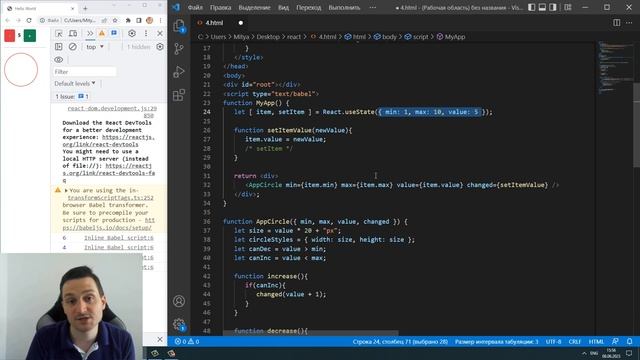Open the Extensions view
Image resolution: width=640 pixels, height=360 pixels.
(179, 95)
